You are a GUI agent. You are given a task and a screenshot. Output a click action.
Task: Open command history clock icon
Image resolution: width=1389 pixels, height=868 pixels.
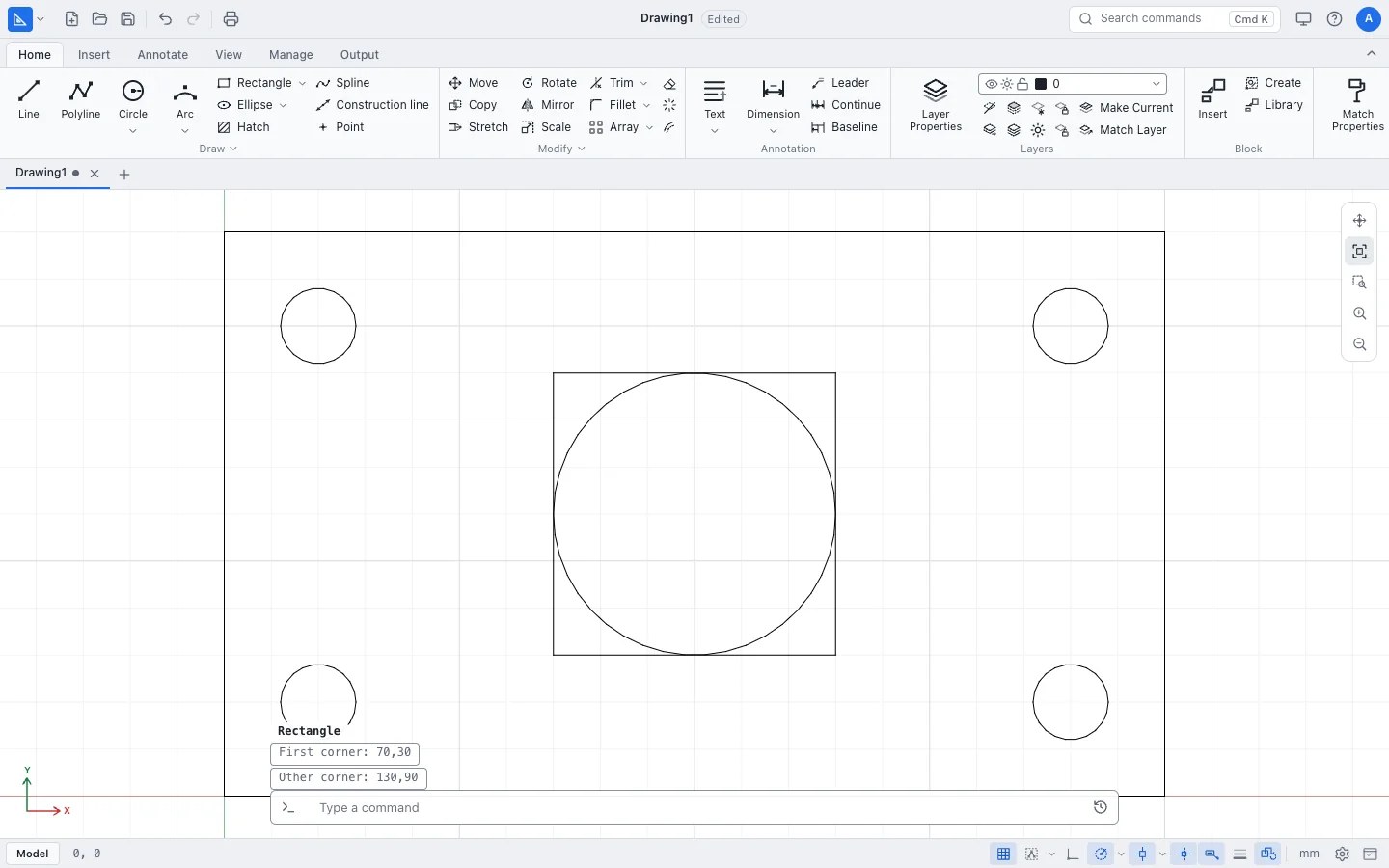(1100, 807)
